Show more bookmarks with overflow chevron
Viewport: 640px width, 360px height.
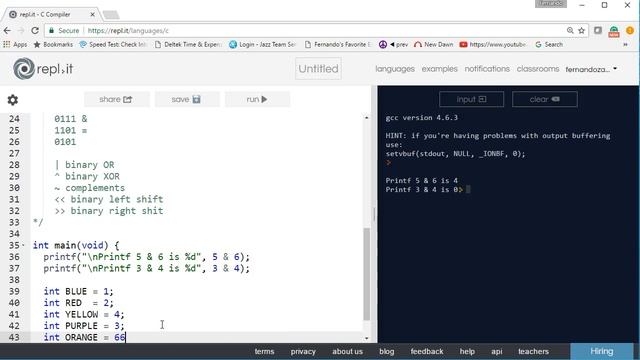click(x=625, y=44)
